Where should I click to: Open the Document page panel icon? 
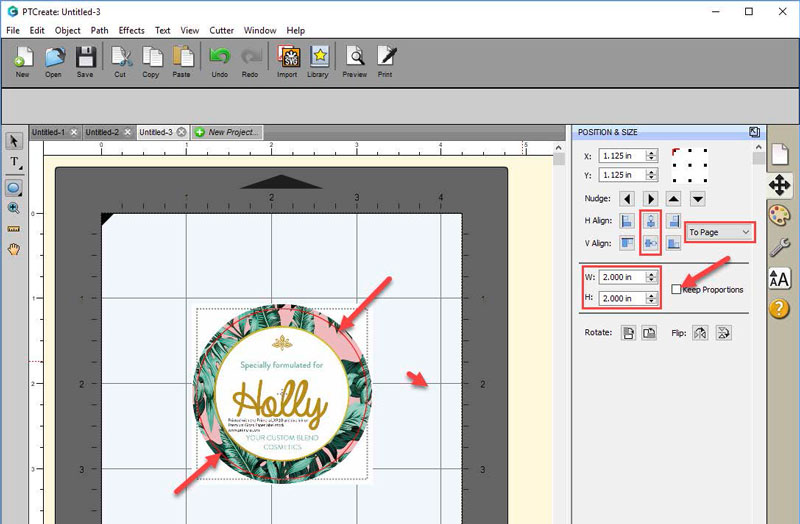pyautogui.click(x=780, y=154)
